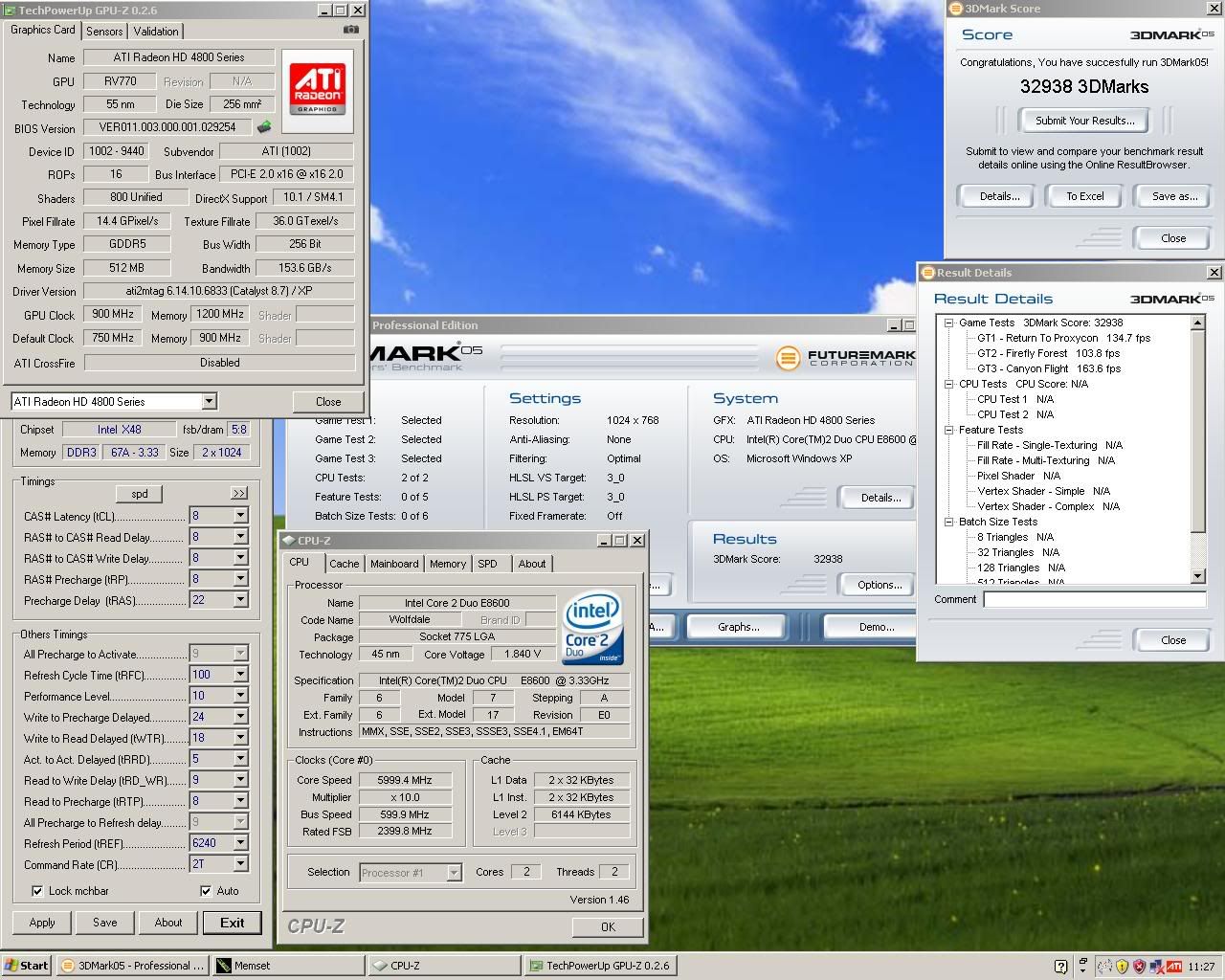Screen dimensions: 1225x980
Task: Open the CAS# Latency (tCL) dropdown
Action: 240,516
